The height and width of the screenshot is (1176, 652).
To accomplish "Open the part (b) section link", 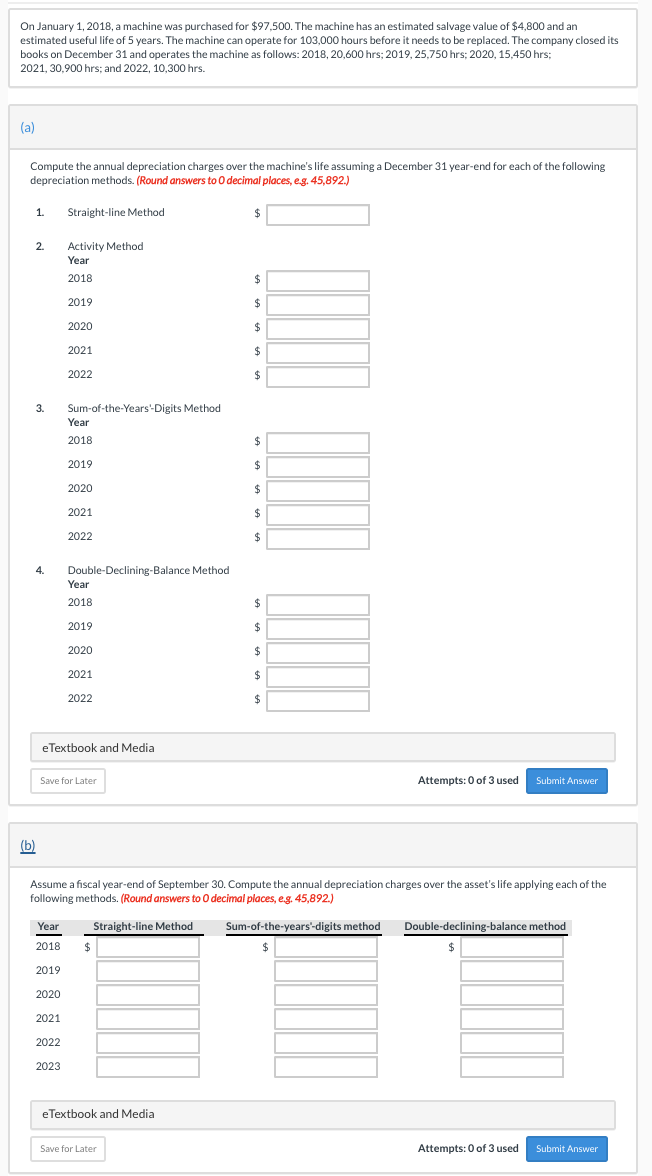I will coord(29,845).
